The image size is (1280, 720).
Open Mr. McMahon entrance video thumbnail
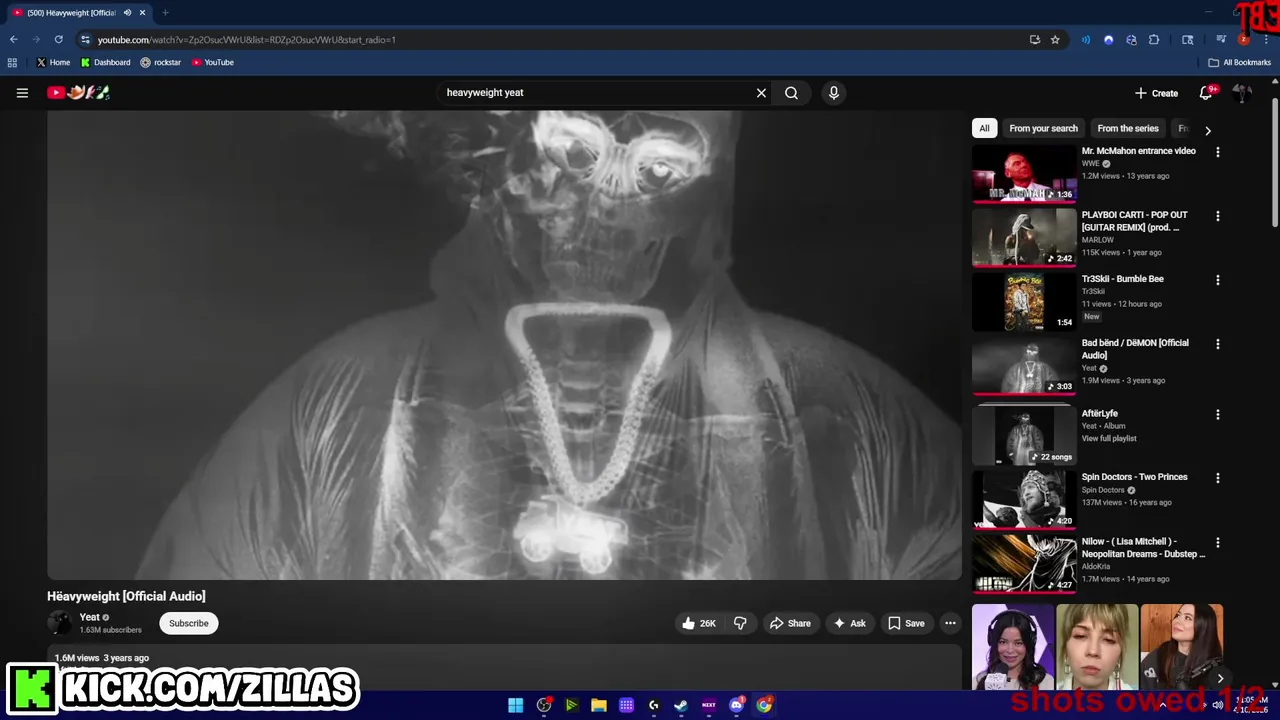pyautogui.click(x=1024, y=173)
